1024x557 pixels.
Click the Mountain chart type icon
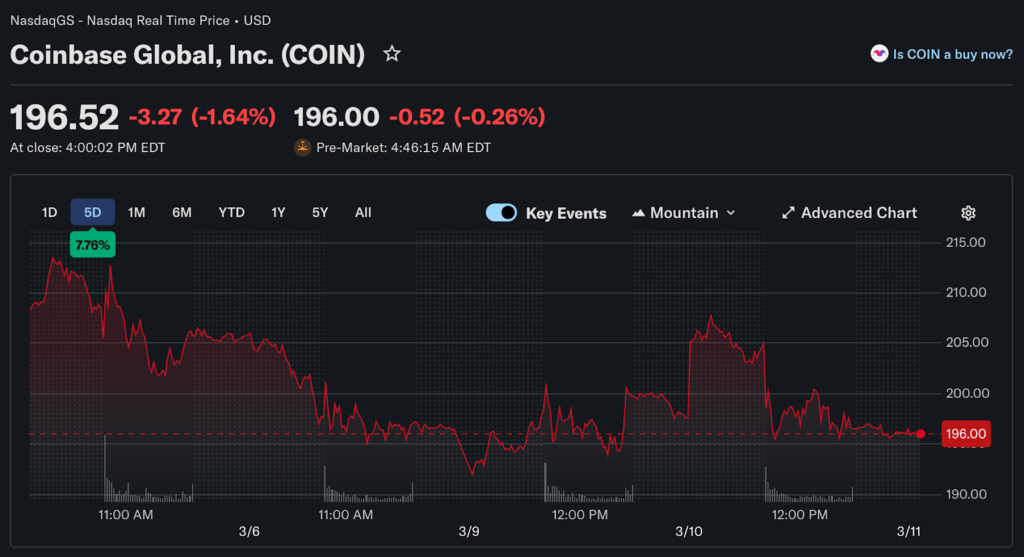tap(638, 213)
